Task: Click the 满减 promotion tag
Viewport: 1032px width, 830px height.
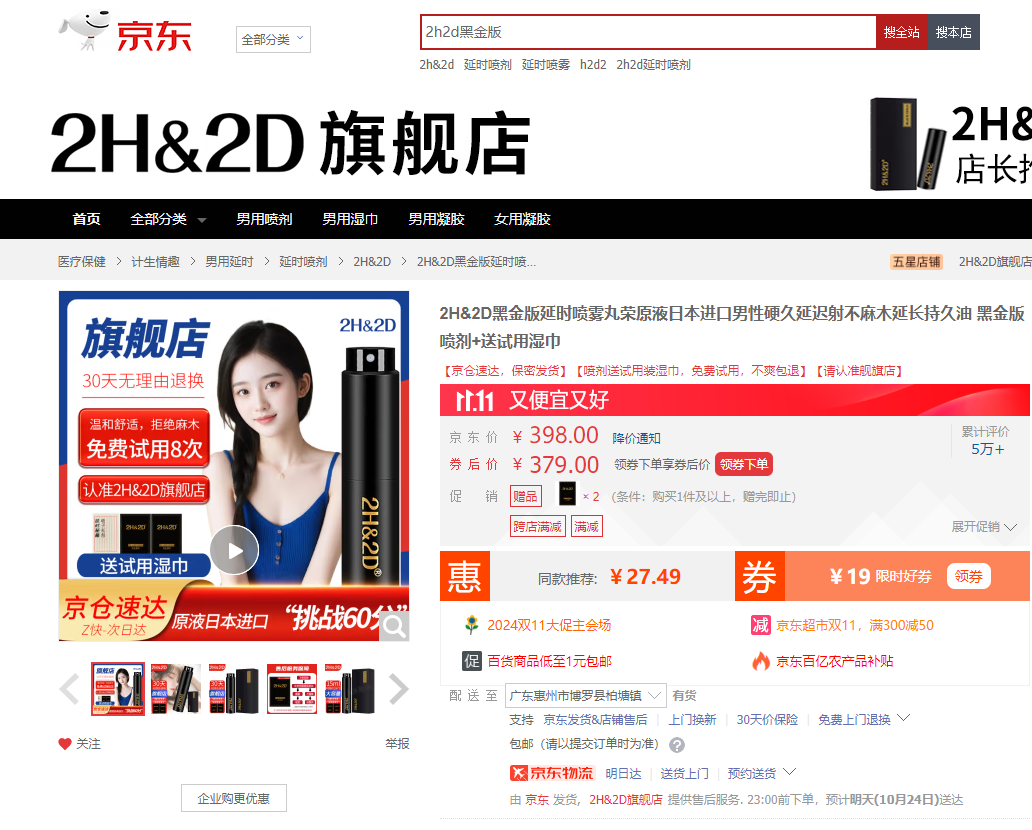Action: click(586, 527)
